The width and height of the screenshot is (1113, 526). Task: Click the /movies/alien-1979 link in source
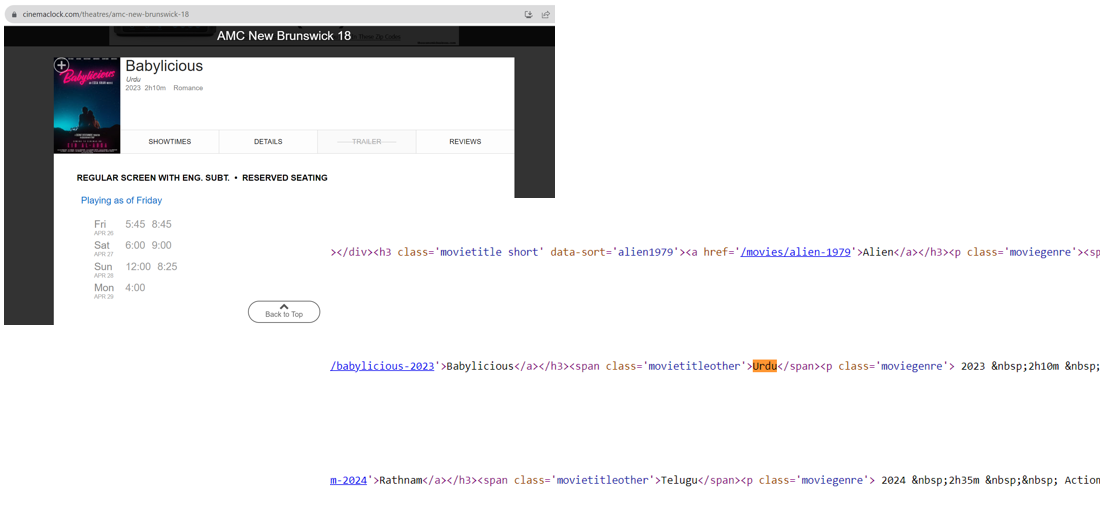795,252
